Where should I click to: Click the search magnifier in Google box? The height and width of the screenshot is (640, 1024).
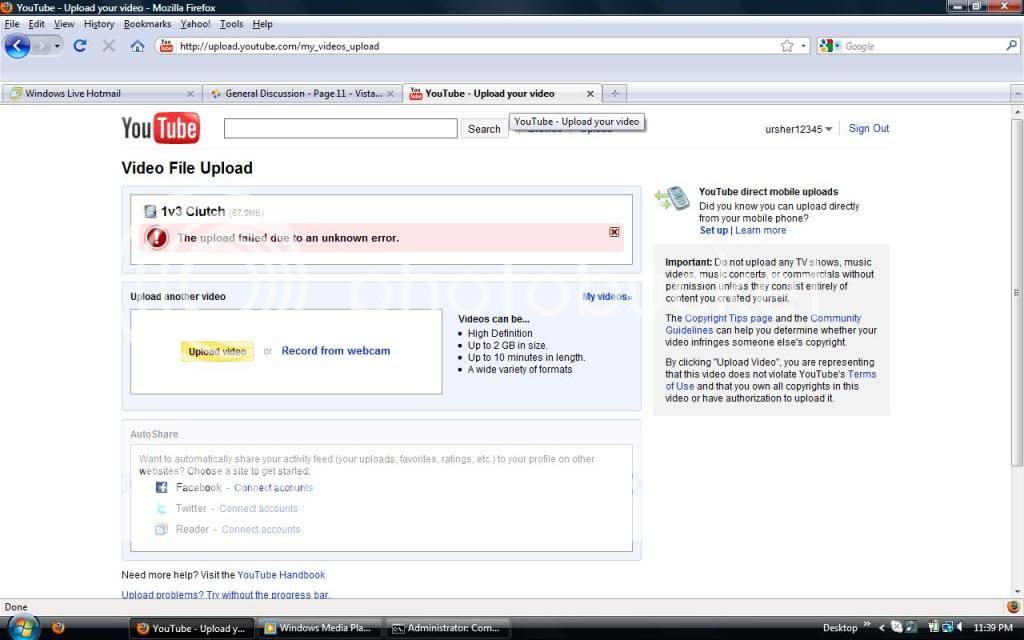tap(1011, 46)
